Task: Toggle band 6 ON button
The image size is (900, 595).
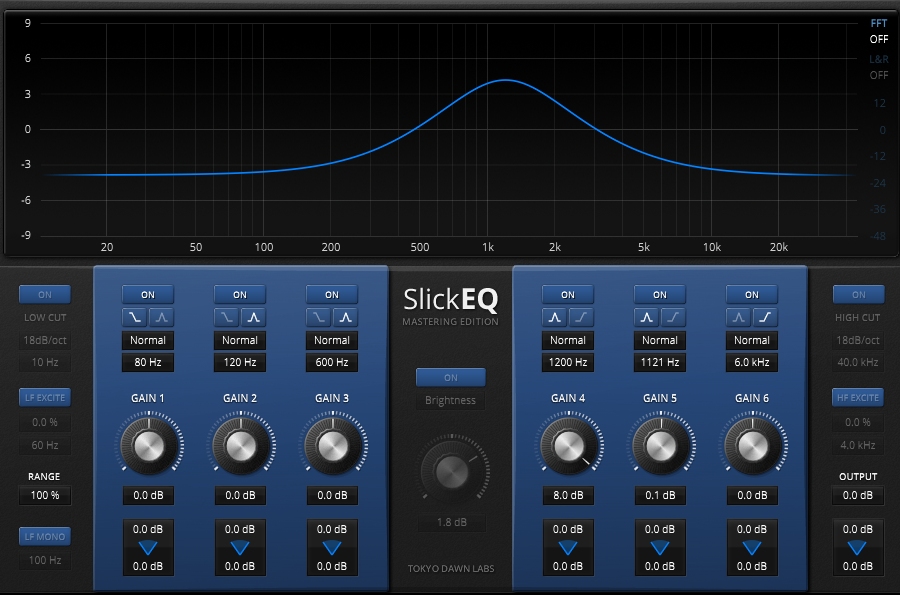Action: coord(752,294)
